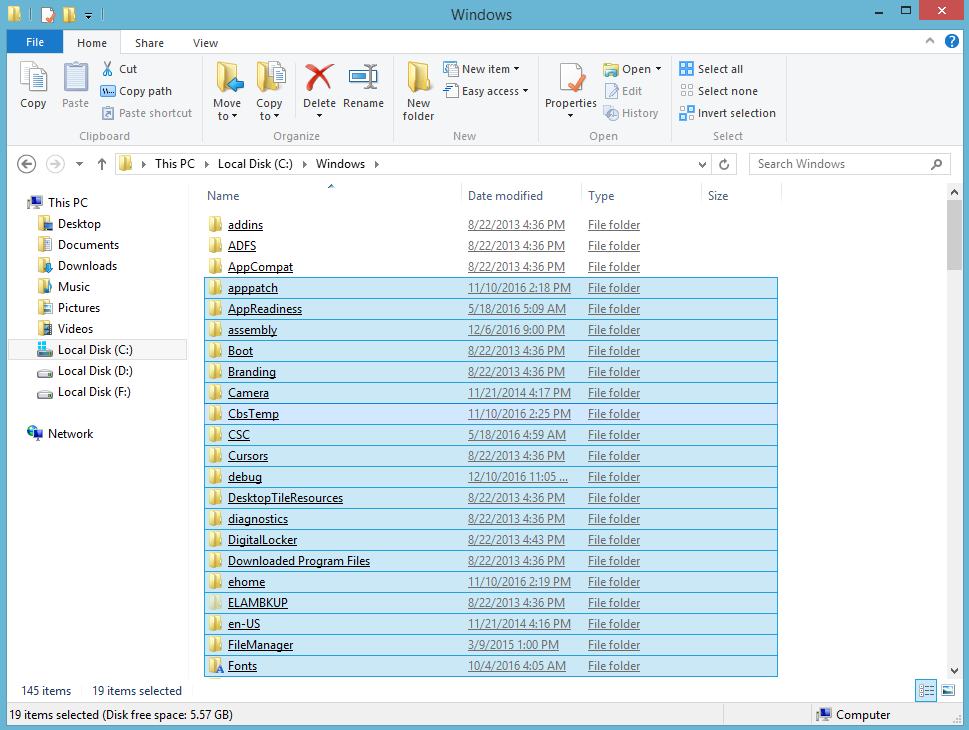This screenshot has width=969, height=730.
Task: Go back with the Back arrow
Action: pyautogui.click(x=26, y=164)
